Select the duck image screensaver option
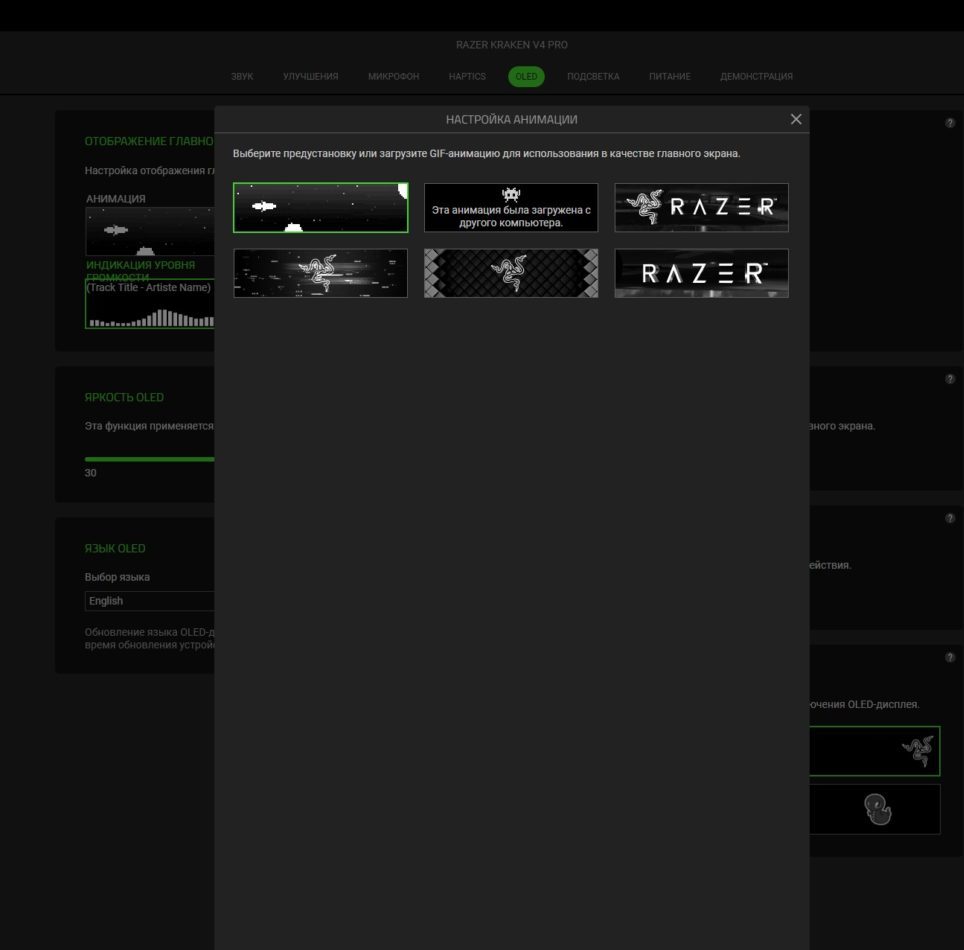The image size is (964, 950). pyautogui.click(x=874, y=809)
